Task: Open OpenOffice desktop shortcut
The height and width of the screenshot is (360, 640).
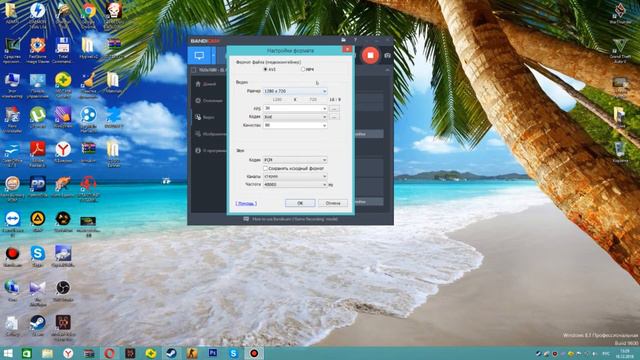Action: (12, 153)
